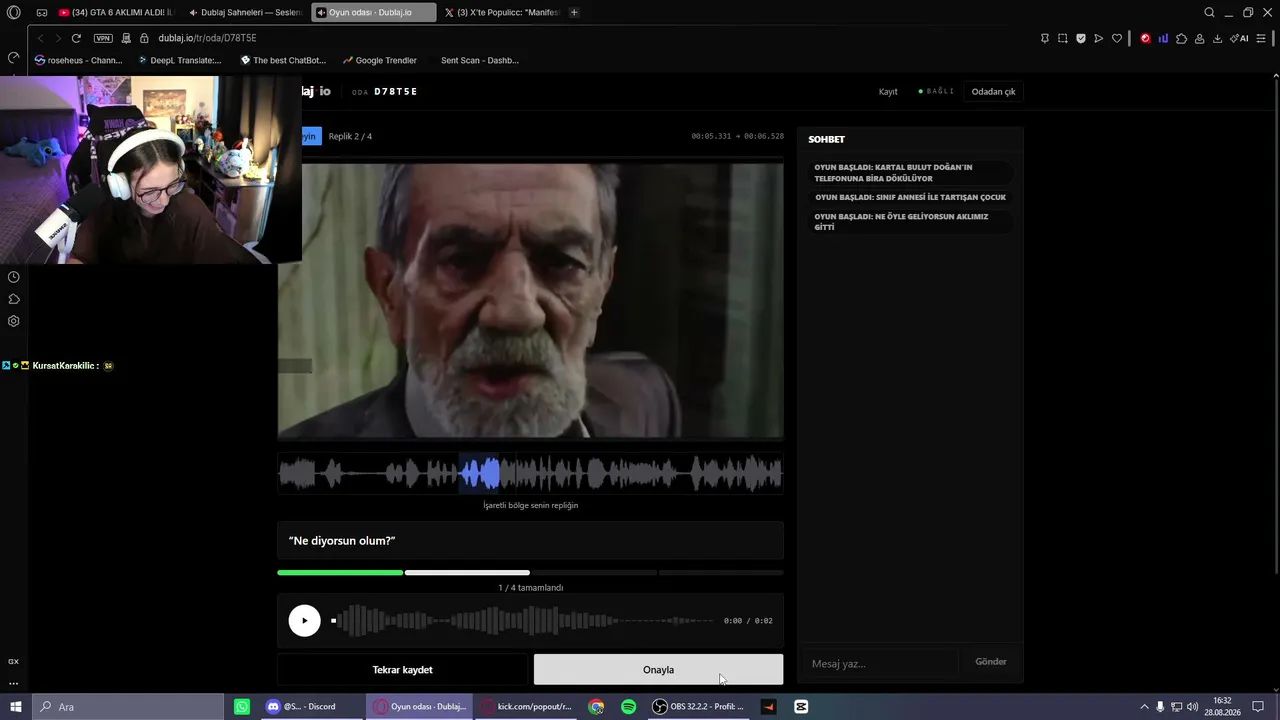This screenshot has height=720, width=1280.
Task: Focus the Mesaj yaz chat input
Action: pos(880,663)
